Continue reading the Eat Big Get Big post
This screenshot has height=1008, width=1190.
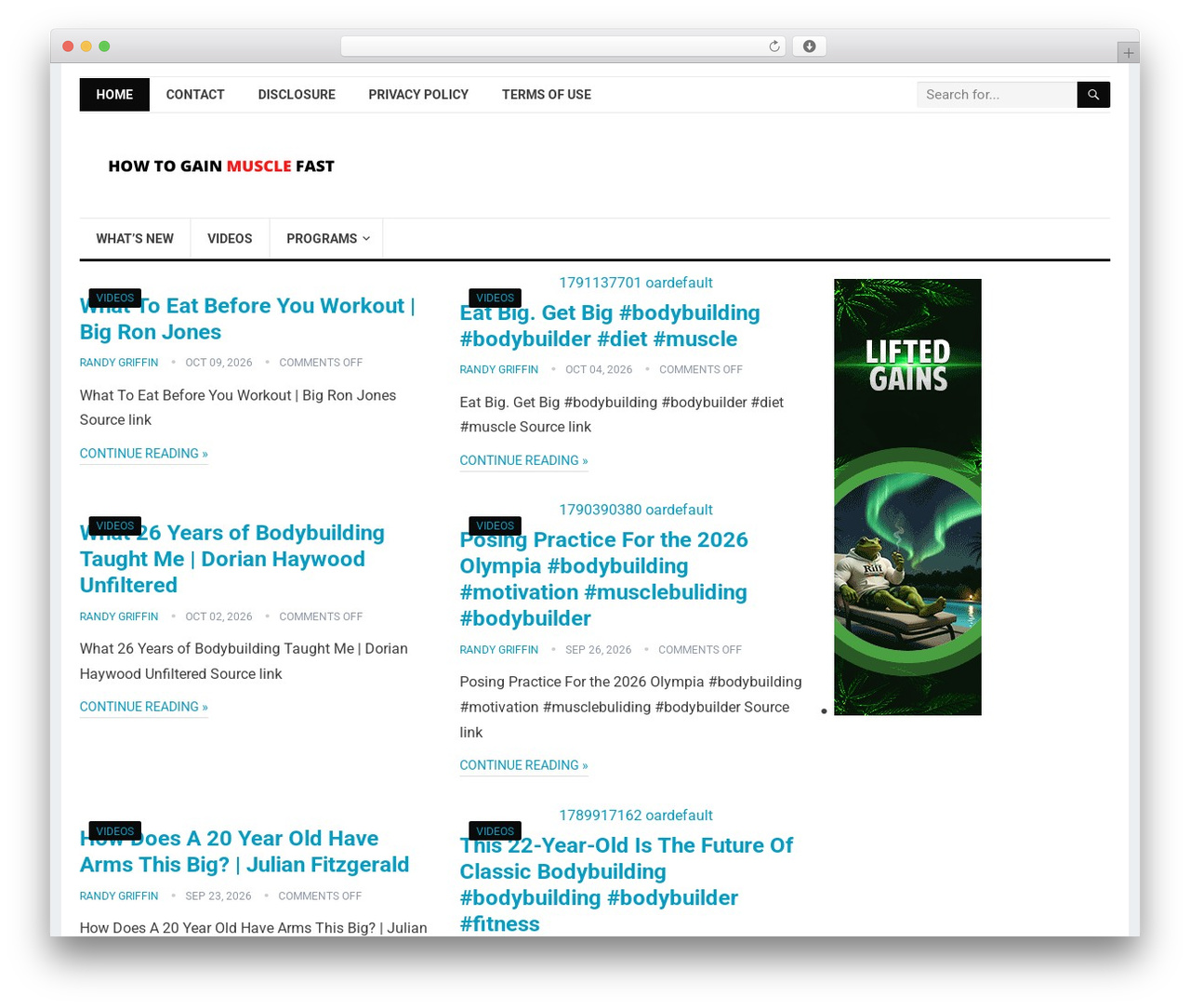click(x=523, y=460)
